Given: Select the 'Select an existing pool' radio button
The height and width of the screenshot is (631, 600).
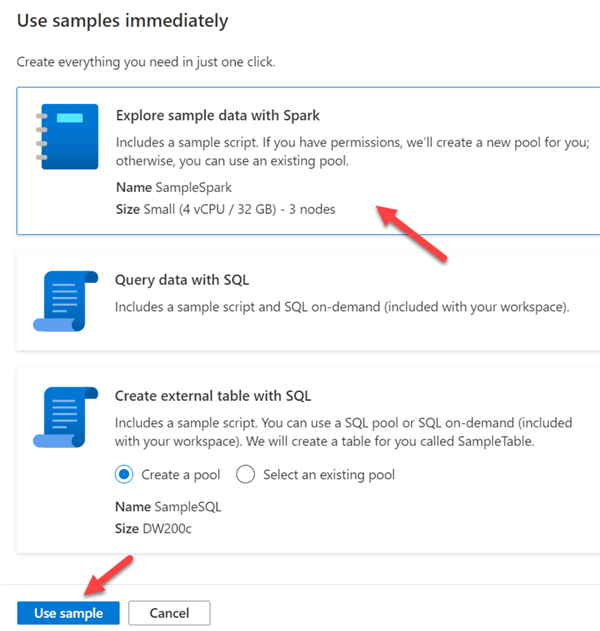Looking at the screenshot, I should [245, 474].
